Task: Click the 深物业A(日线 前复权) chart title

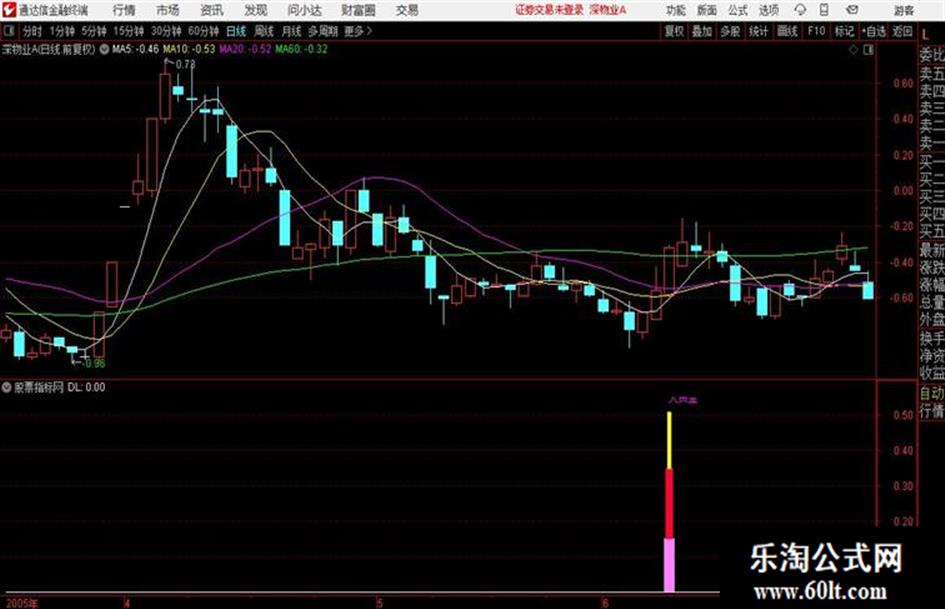Action: (x=49, y=49)
